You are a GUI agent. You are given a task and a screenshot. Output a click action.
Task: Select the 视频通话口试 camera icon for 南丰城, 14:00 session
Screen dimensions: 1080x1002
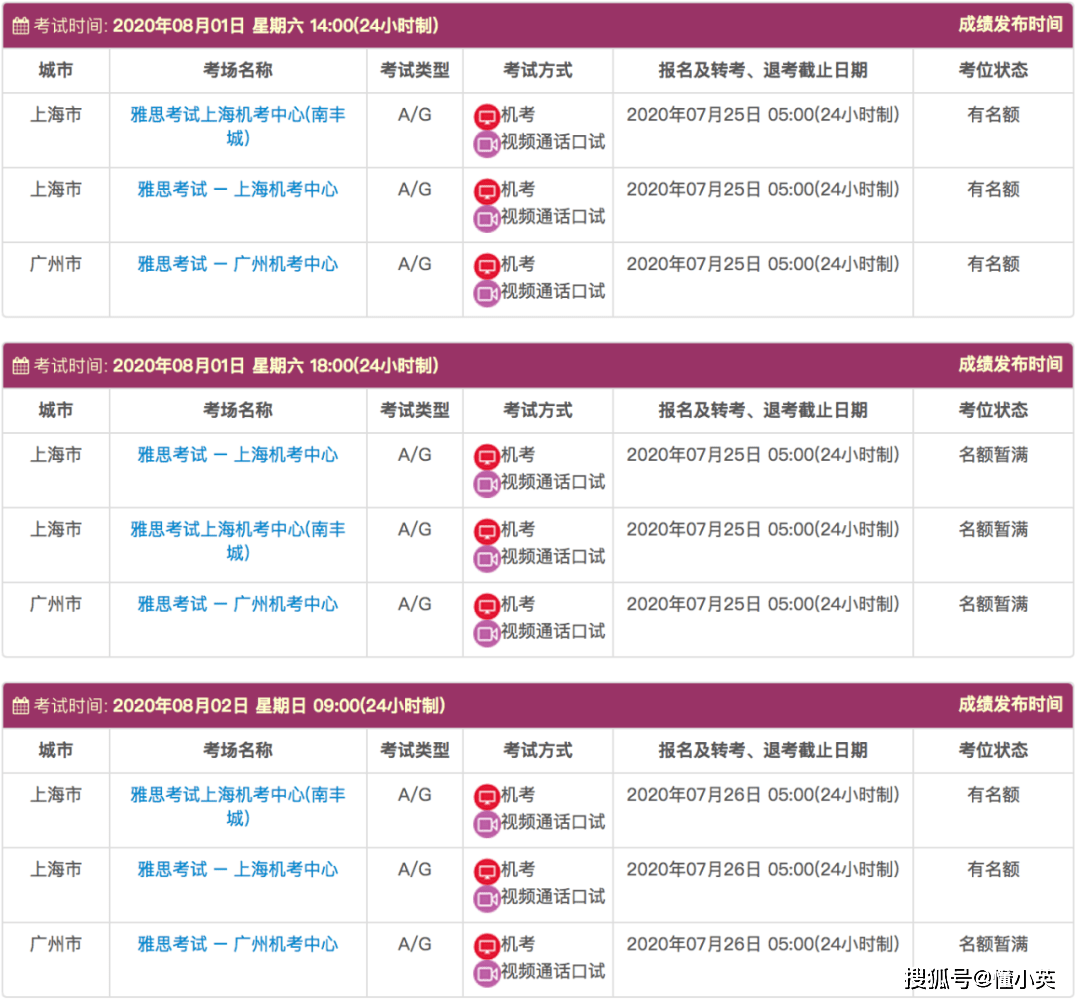(x=487, y=145)
